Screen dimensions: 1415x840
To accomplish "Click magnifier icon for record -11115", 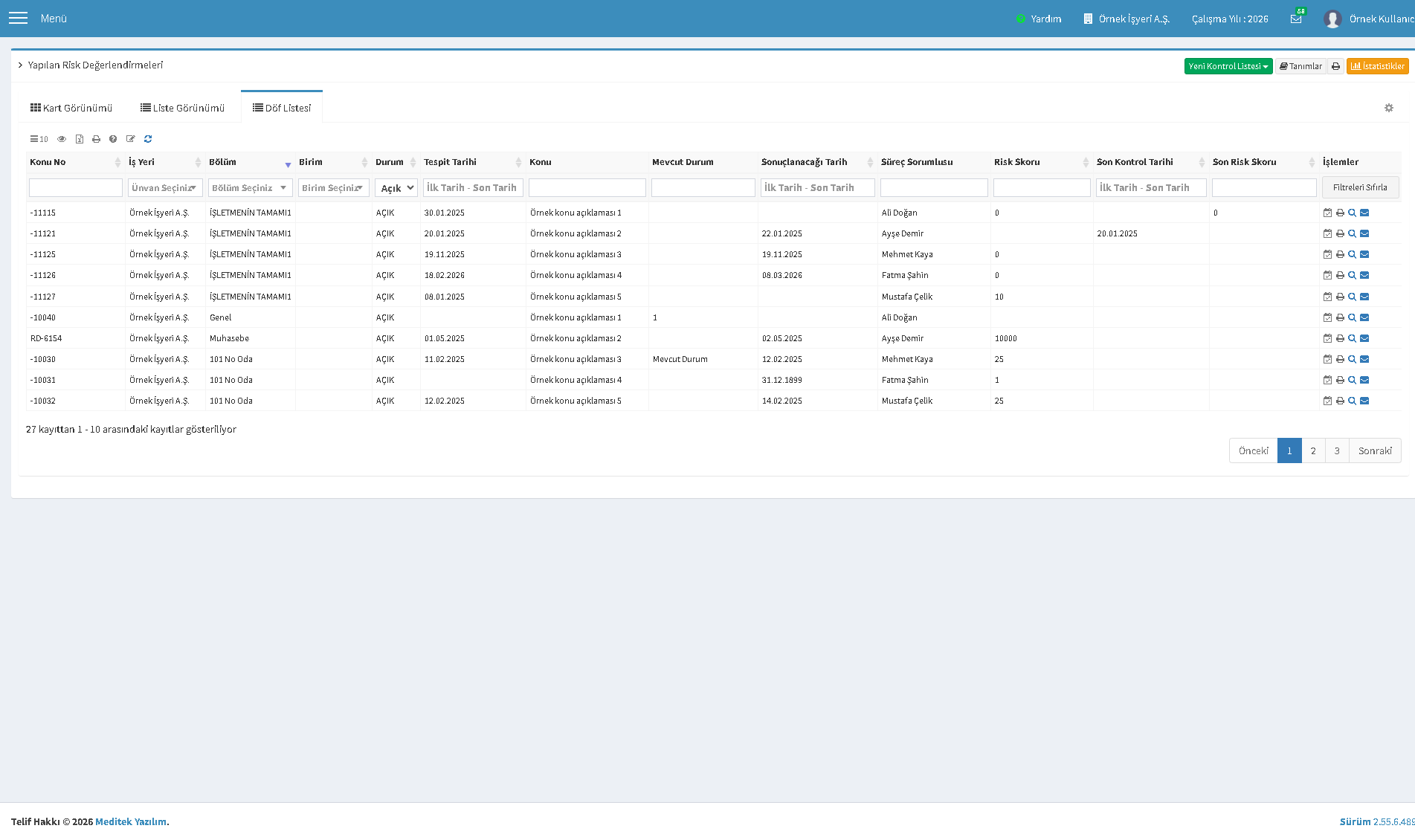I will 1352,213.
